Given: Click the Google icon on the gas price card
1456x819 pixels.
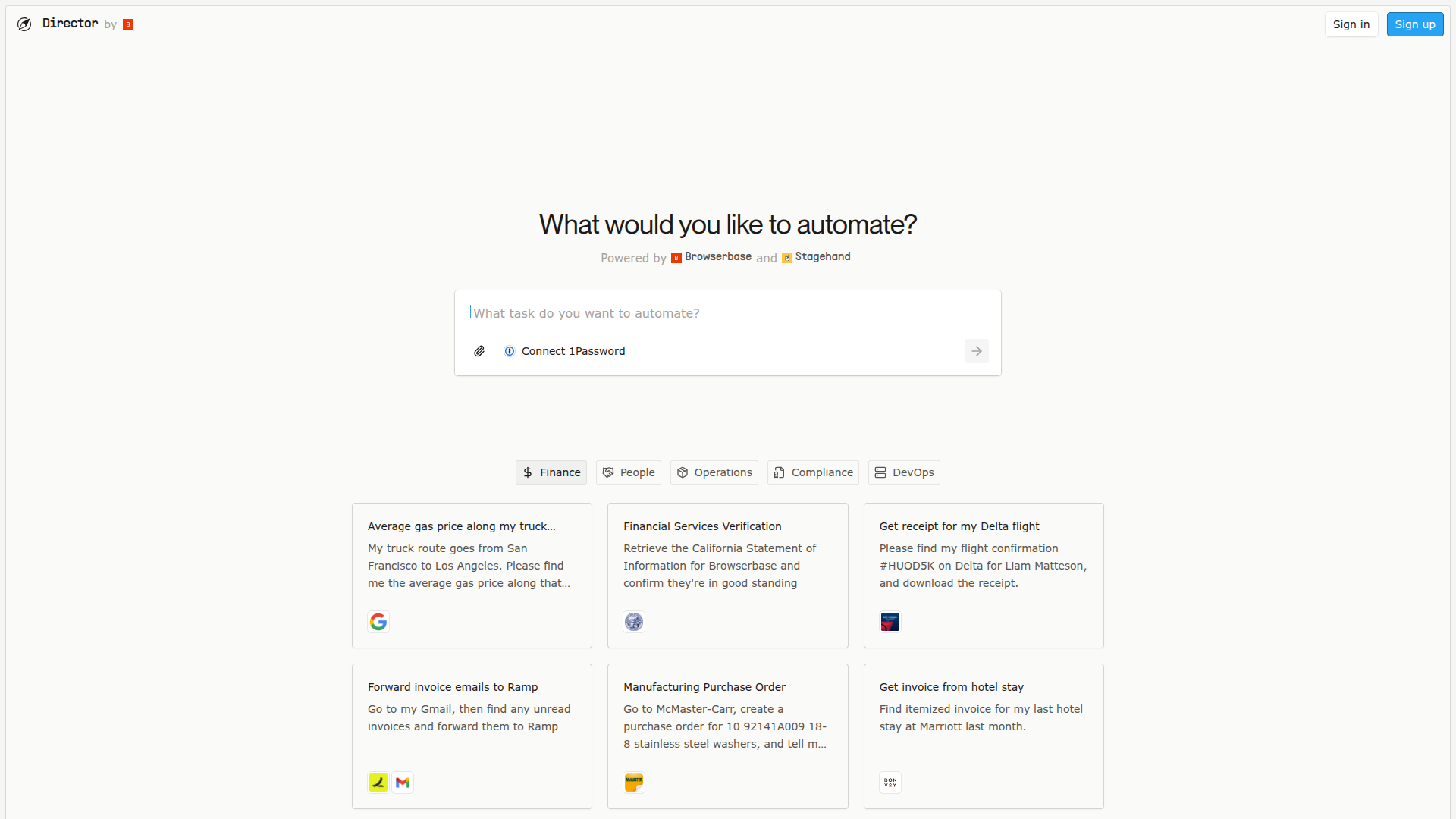Looking at the screenshot, I should 378,621.
